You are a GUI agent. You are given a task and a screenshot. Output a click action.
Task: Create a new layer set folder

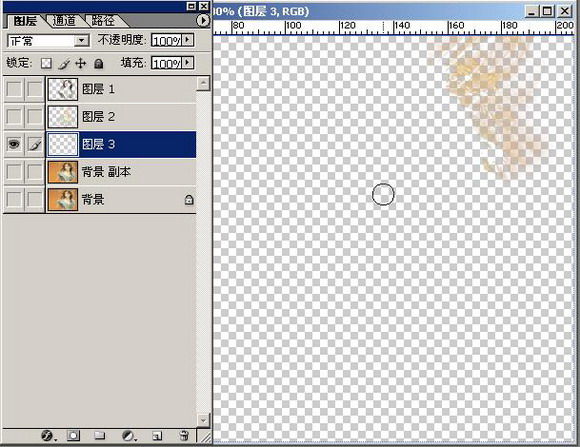pyautogui.click(x=99, y=436)
